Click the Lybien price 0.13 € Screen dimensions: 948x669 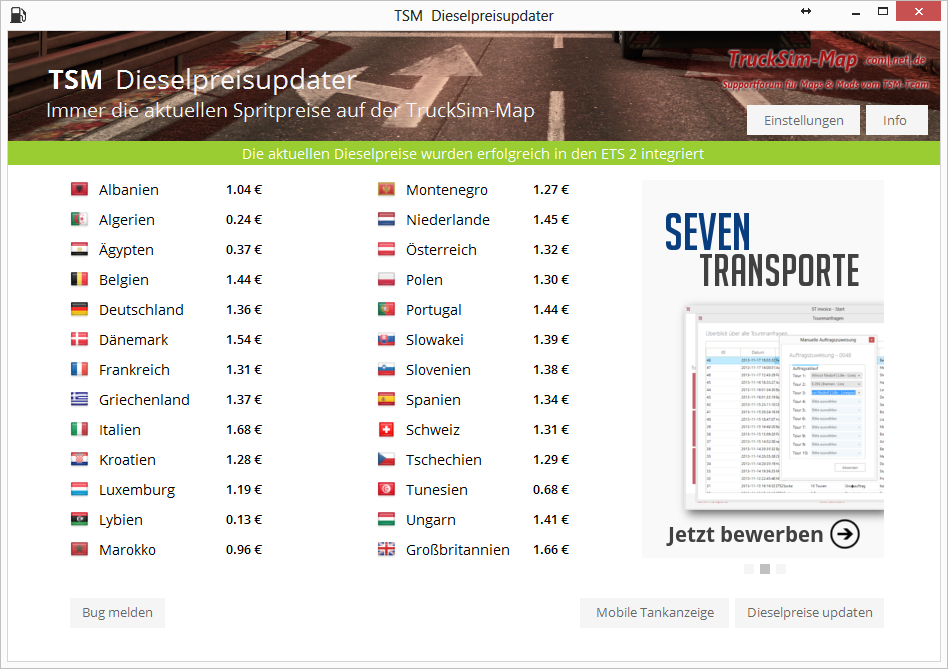point(244,520)
